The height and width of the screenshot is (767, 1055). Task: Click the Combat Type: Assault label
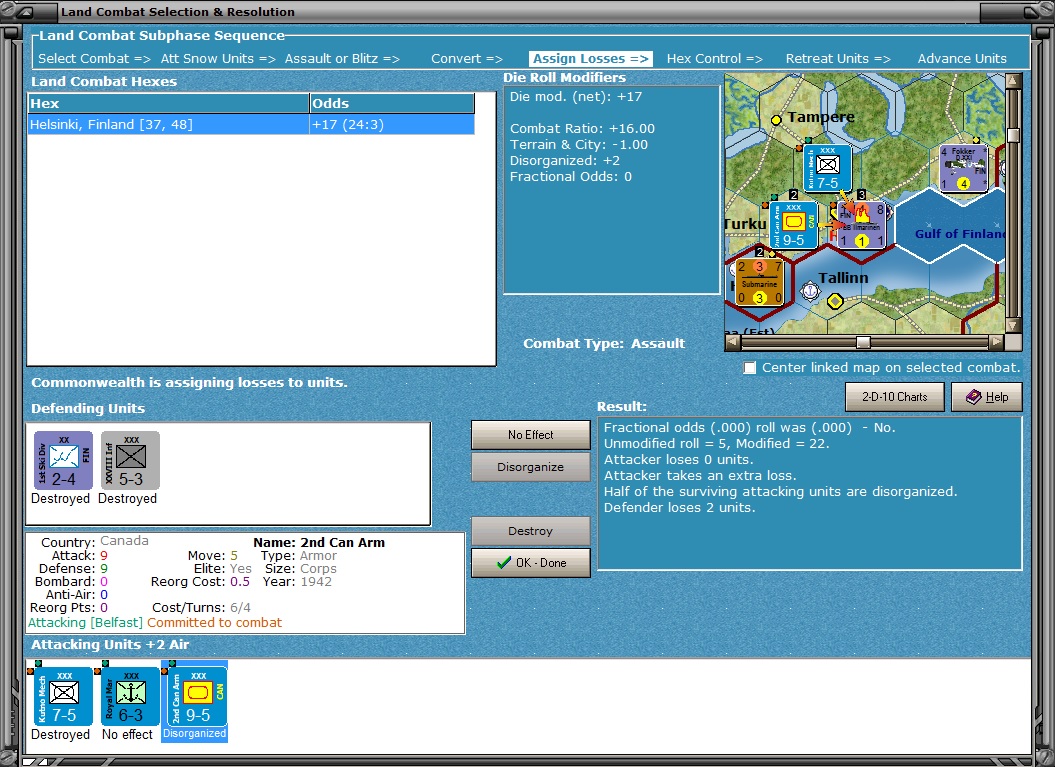[604, 343]
